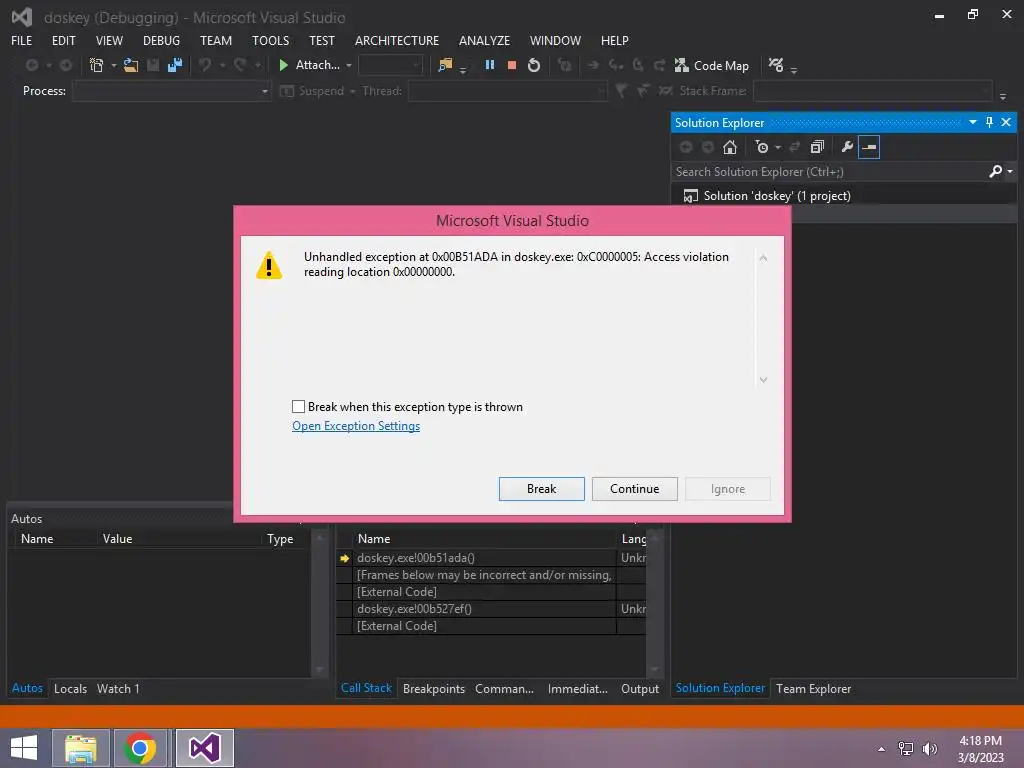Viewport: 1024px width, 768px height.
Task: Enable Break when this exception type is thrown
Action: [x=298, y=407]
